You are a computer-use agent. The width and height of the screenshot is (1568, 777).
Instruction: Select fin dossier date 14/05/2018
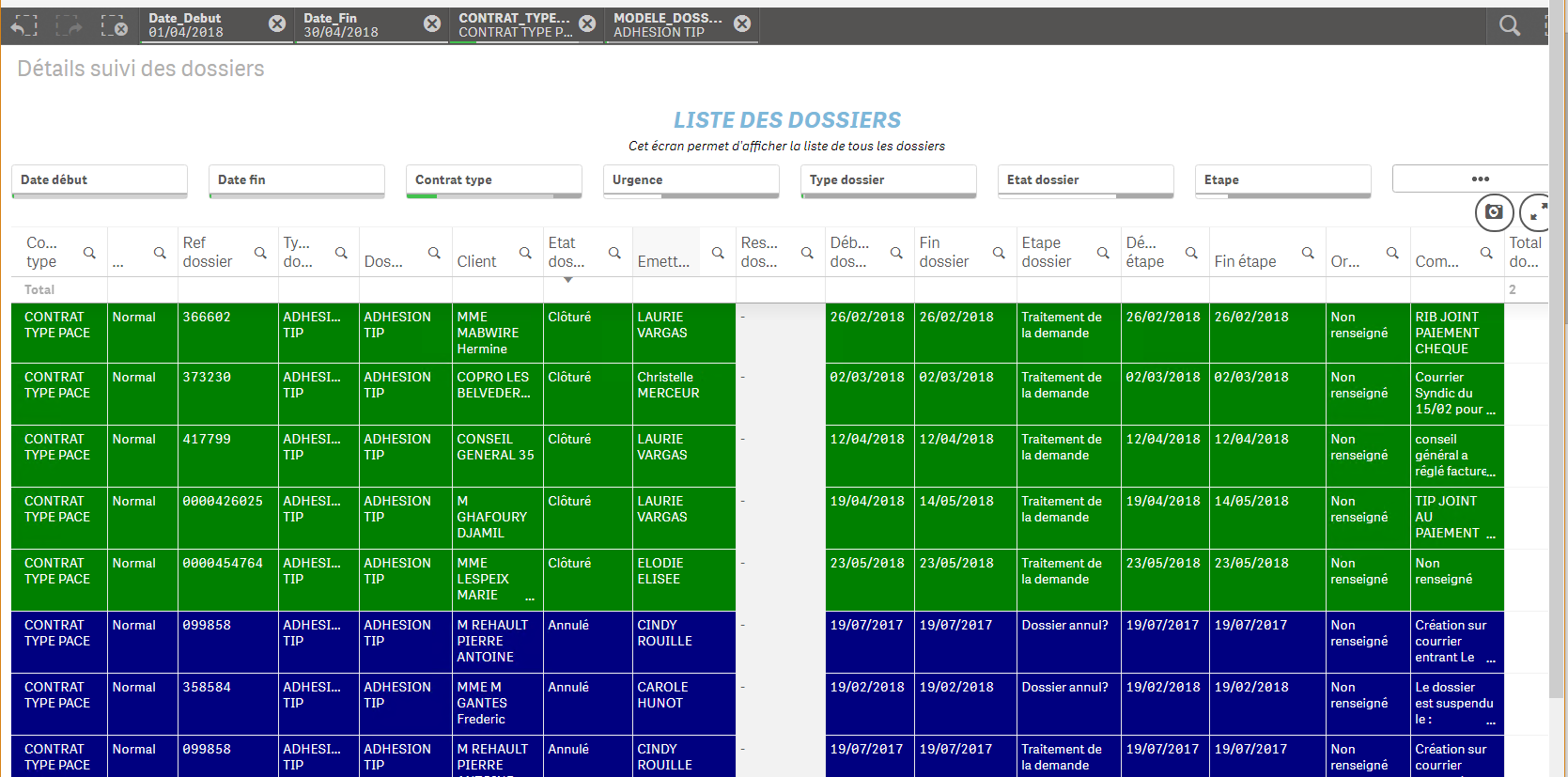click(965, 518)
